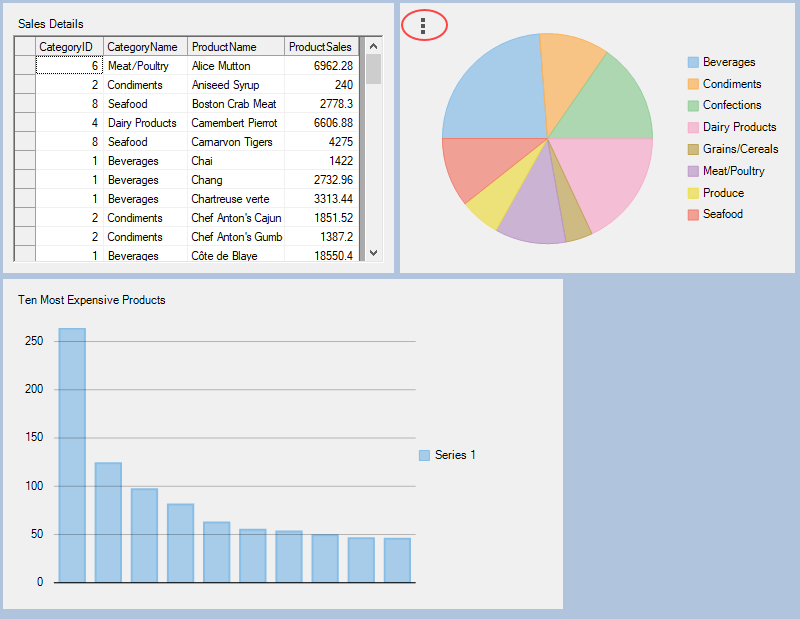Sort by the CategoryName column header
Image resolution: width=800 pixels, height=619 pixels.
point(145,47)
